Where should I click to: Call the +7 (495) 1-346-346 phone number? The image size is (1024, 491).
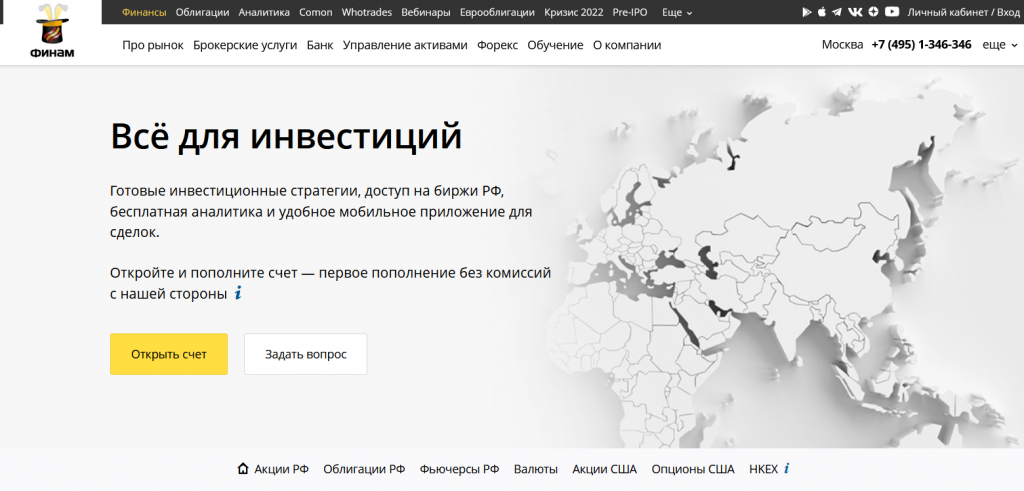921,45
